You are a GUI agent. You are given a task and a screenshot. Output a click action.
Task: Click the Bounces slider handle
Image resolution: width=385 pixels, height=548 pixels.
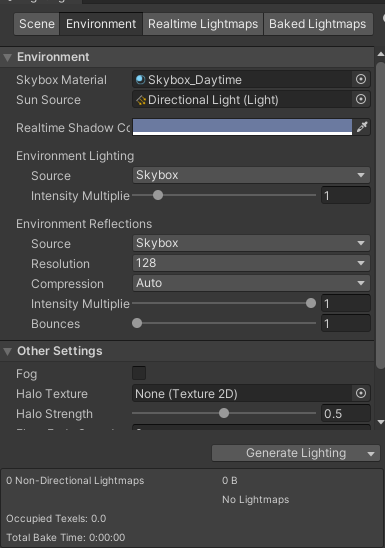[x=137, y=323]
